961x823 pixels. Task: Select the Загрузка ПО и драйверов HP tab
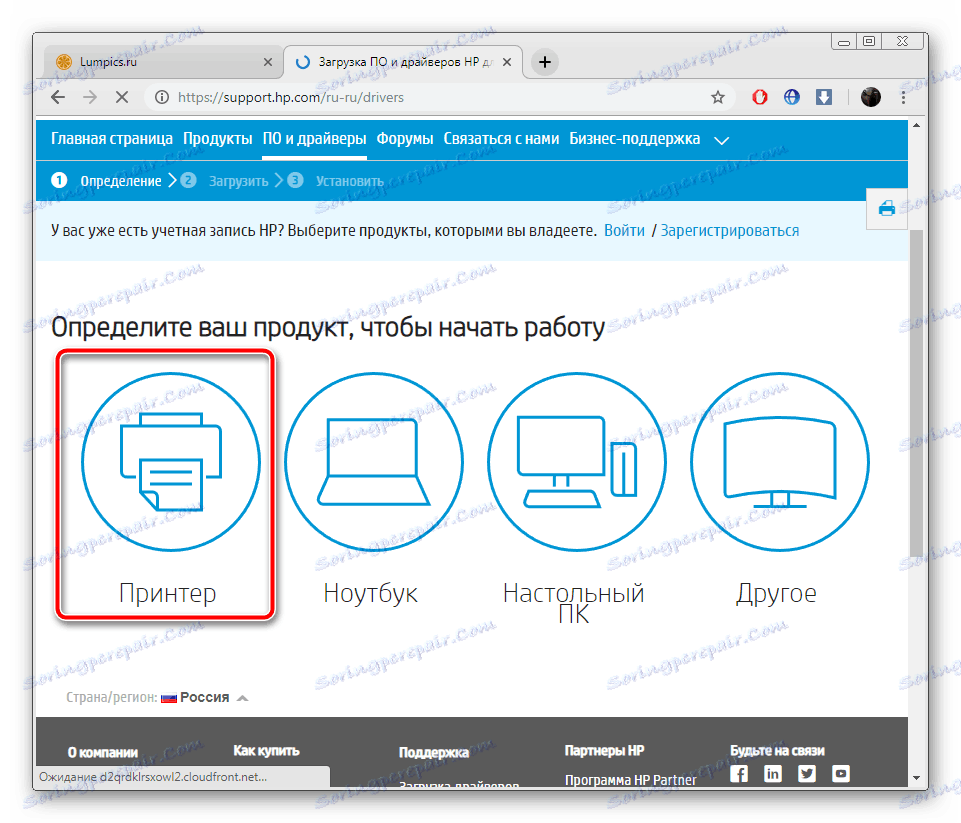403,62
